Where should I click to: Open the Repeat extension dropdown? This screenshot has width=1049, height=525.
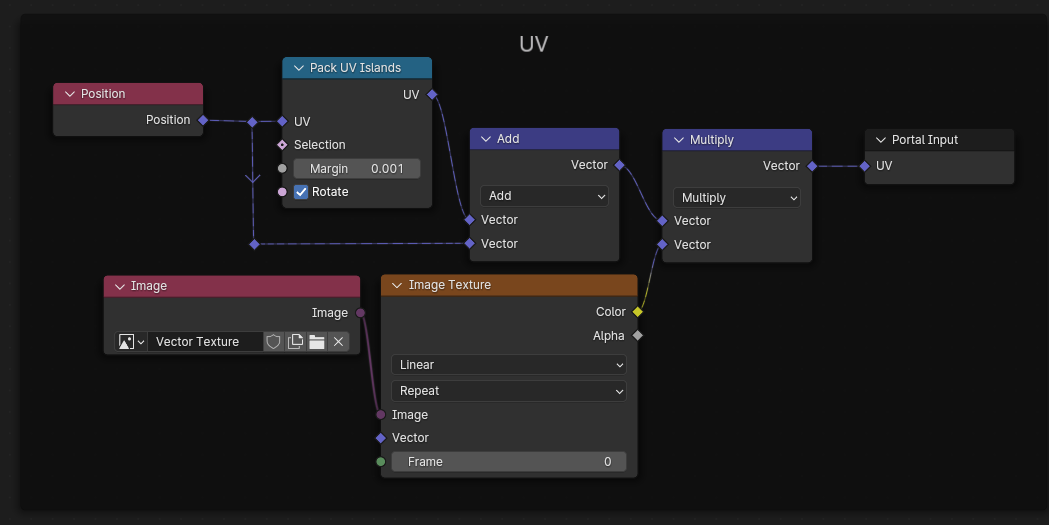coord(508,391)
